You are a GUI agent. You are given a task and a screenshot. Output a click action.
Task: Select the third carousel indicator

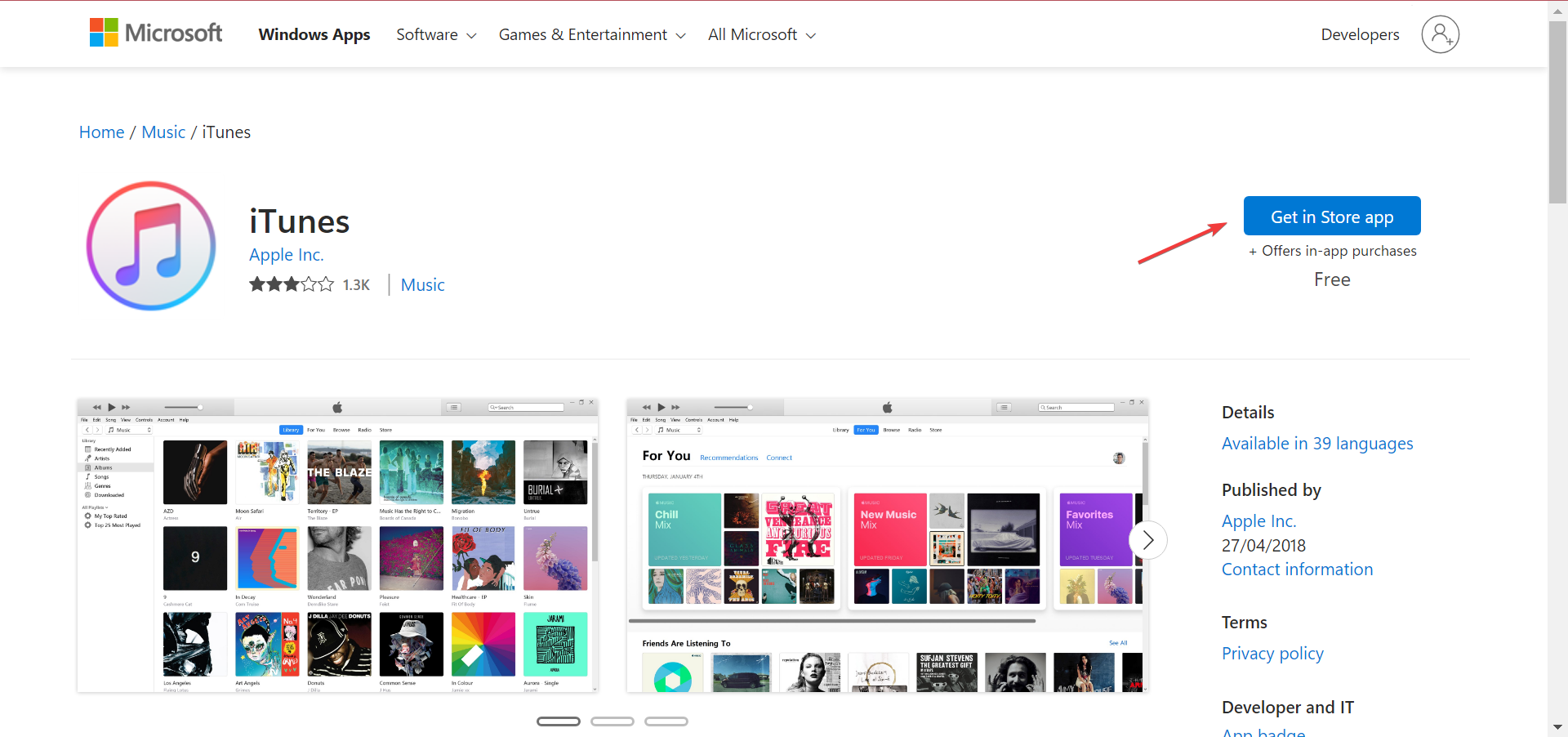coord(666,721)
